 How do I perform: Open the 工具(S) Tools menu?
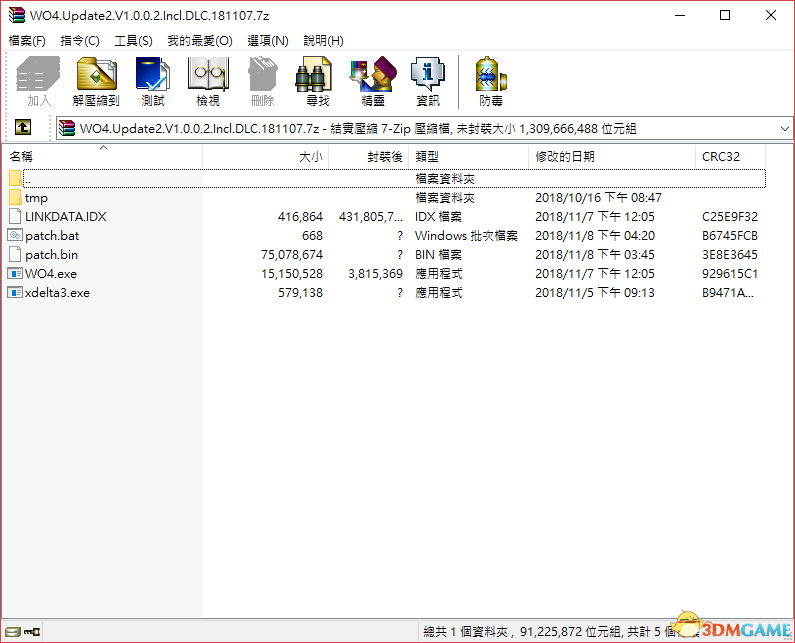click(133, 41)
